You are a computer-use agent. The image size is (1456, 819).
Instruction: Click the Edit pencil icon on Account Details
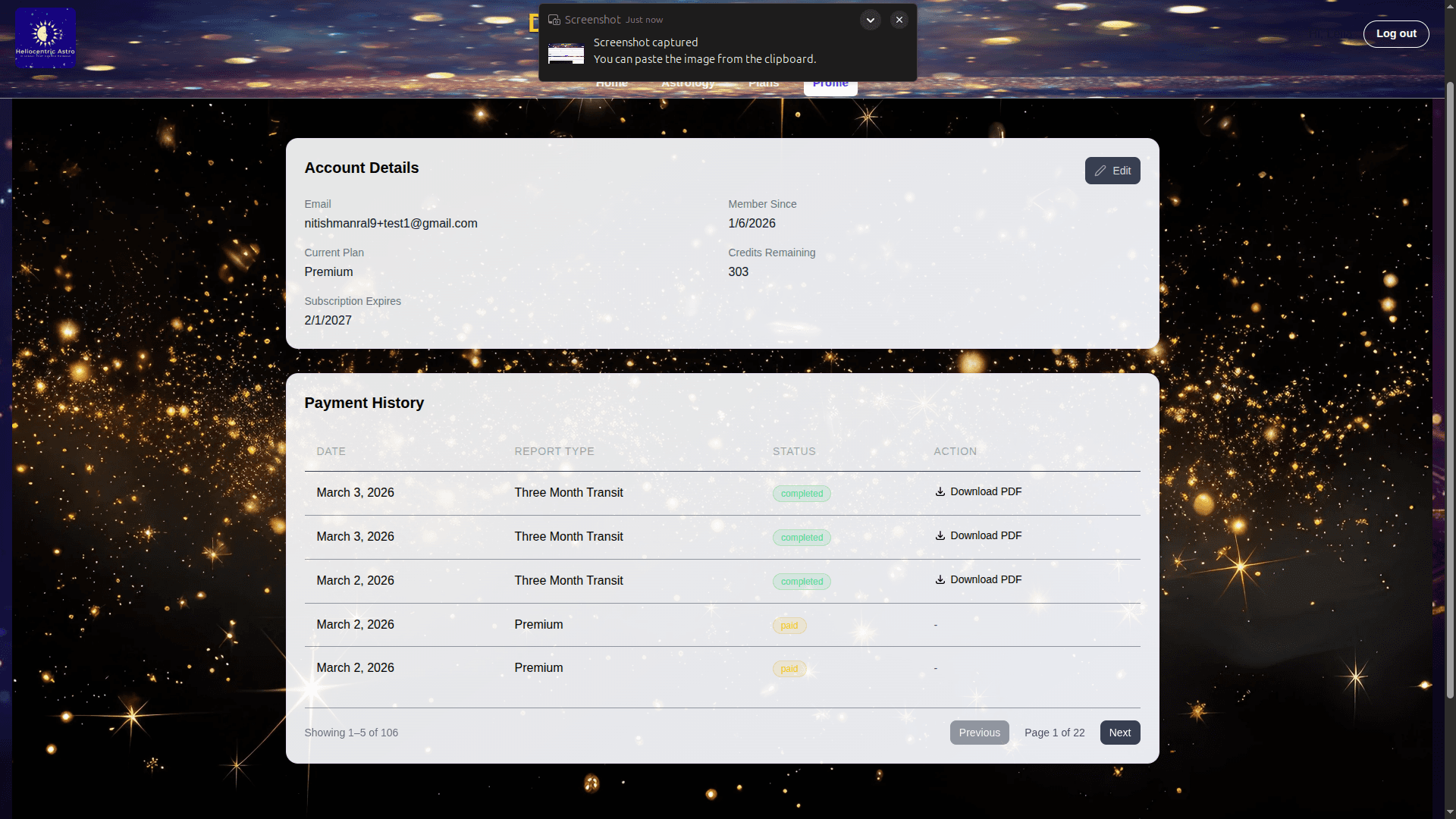(1101, 170)
